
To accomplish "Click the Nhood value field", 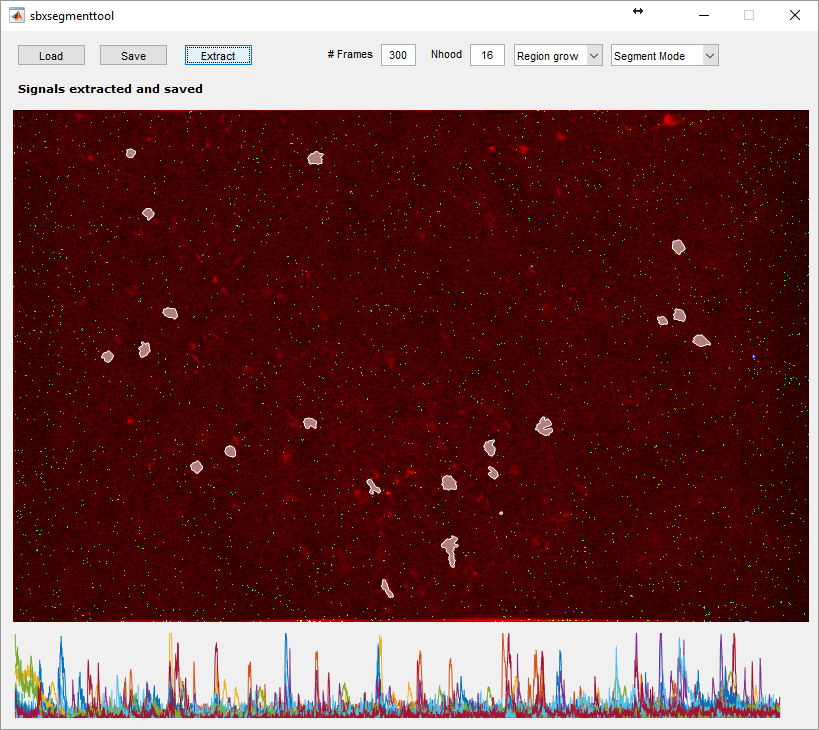I will (487, 56).
